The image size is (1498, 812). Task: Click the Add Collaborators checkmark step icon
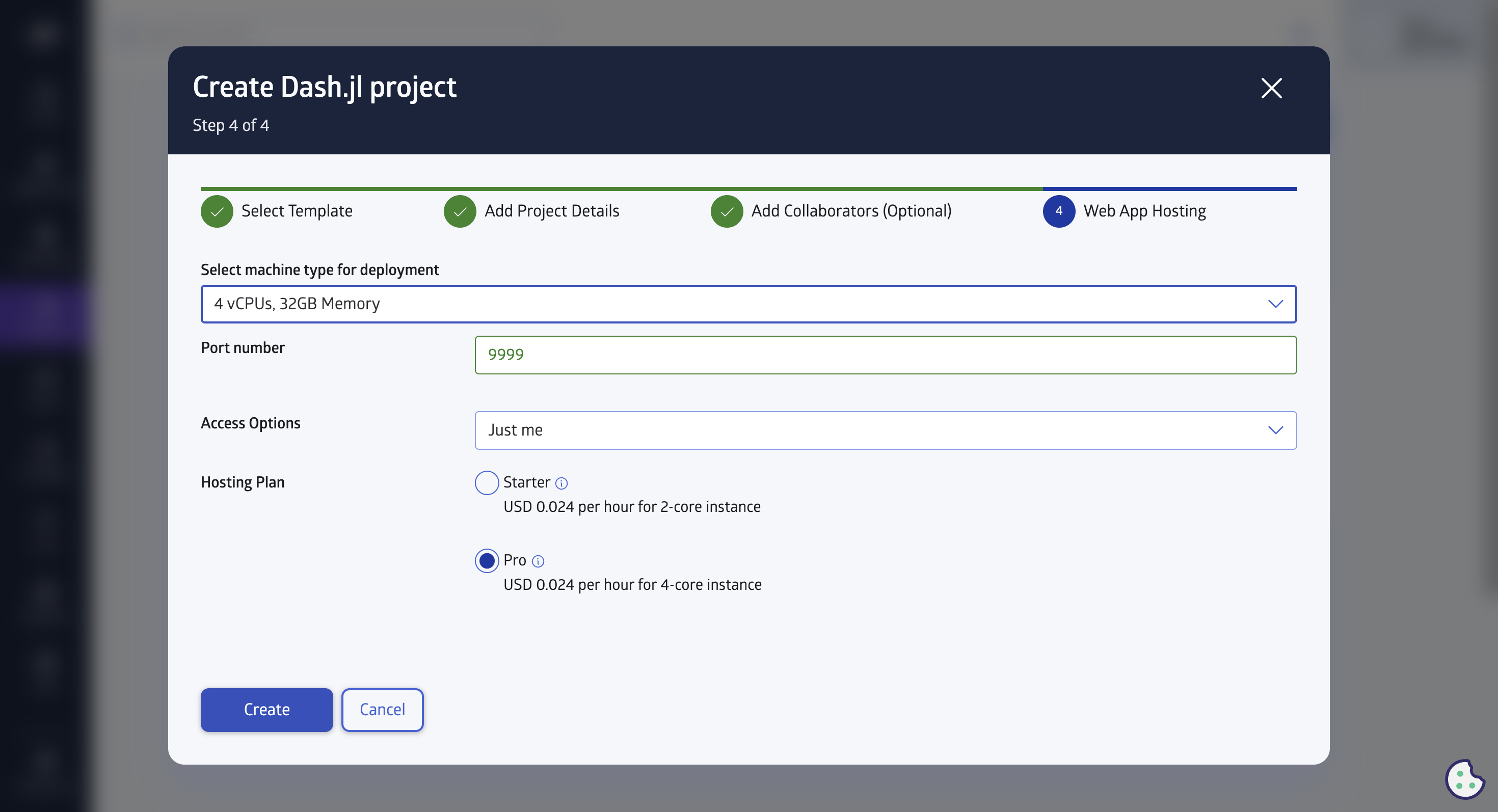coord(726,211)
